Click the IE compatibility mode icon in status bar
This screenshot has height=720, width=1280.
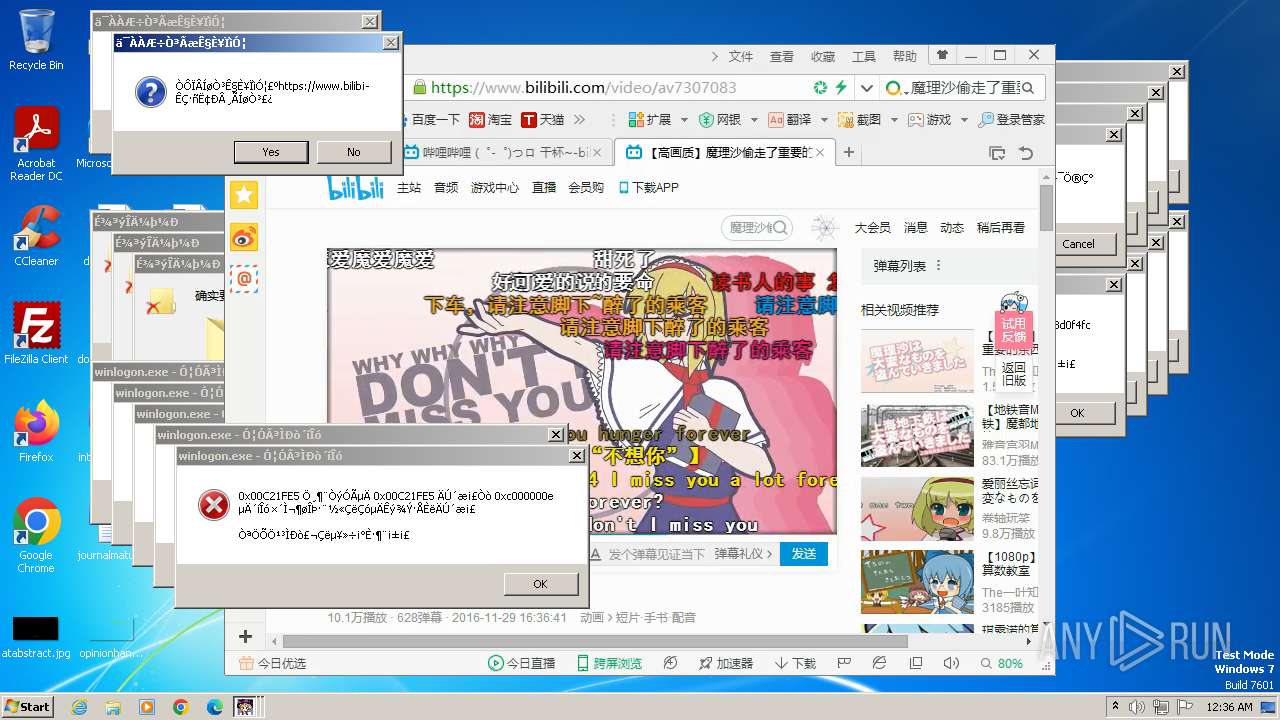[x=879, y=663]
